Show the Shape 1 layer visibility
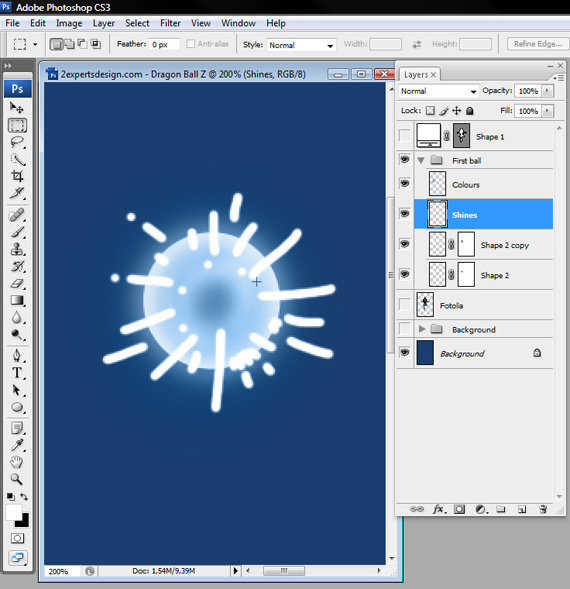Screen dimensions: 570x589 404,136
